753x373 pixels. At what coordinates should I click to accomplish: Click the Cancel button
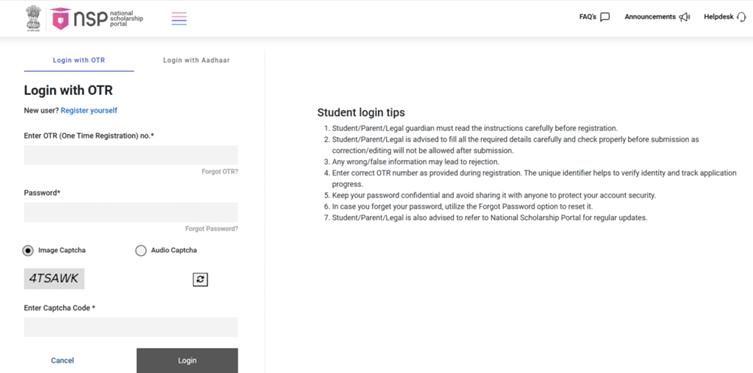62,361
